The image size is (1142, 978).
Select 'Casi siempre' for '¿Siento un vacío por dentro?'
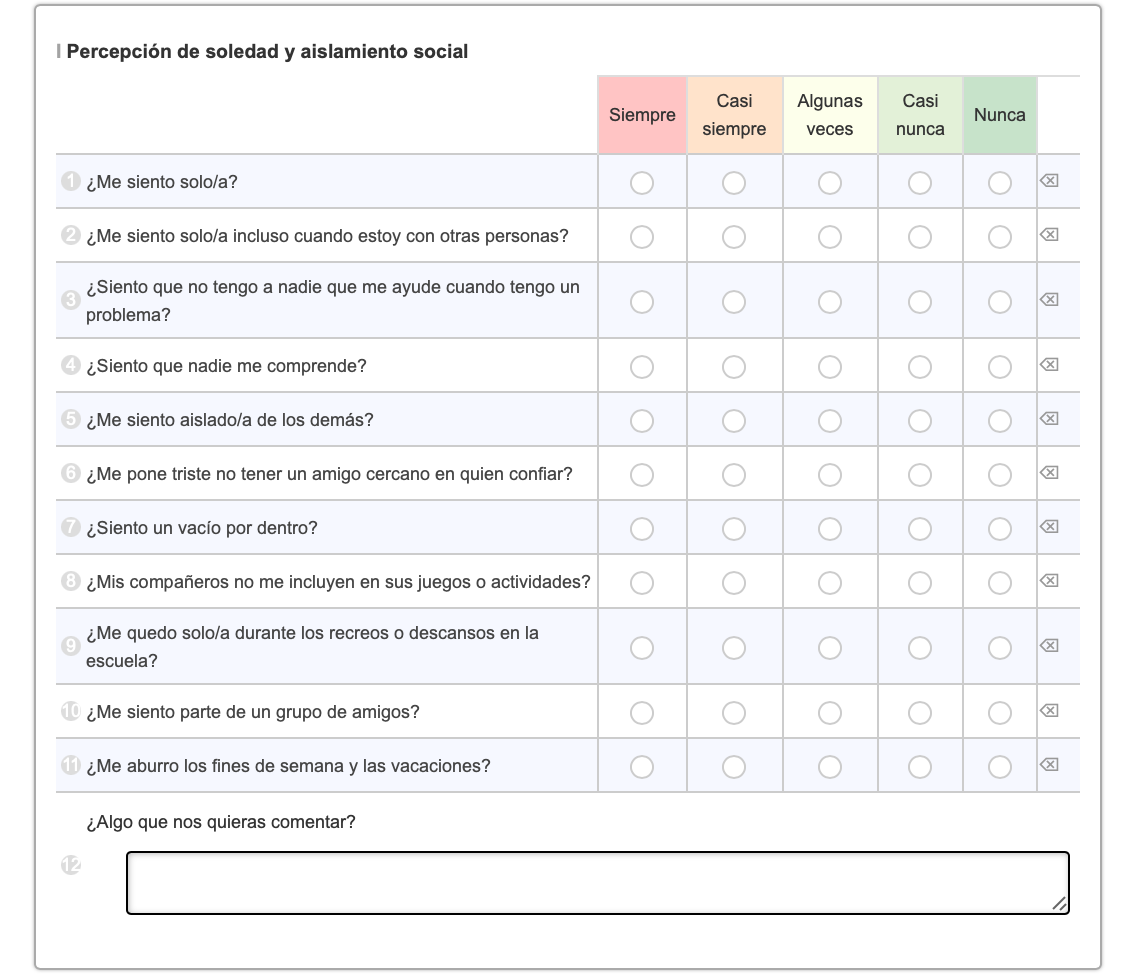[734, 529]
